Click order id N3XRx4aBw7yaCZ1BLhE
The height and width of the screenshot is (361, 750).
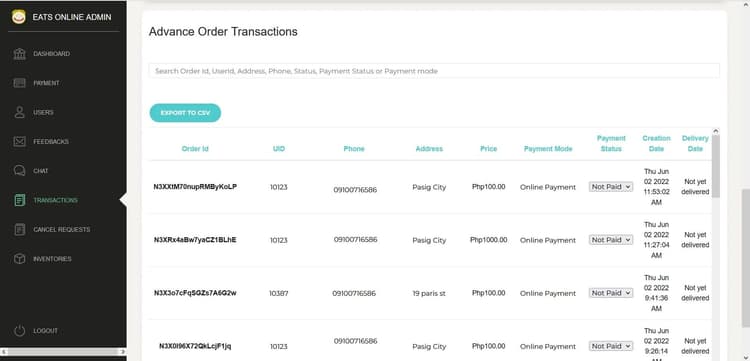point(195,240)
